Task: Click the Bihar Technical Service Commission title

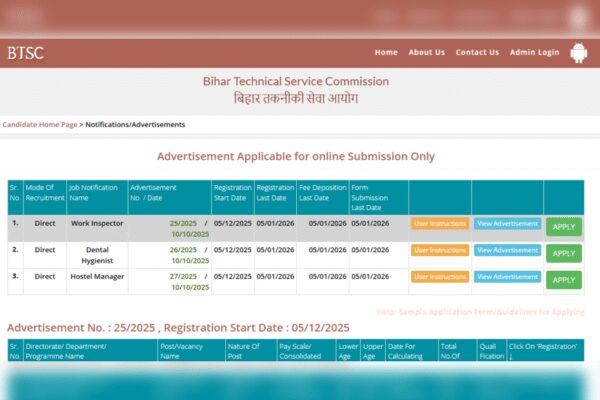Action: coord(296,82)
